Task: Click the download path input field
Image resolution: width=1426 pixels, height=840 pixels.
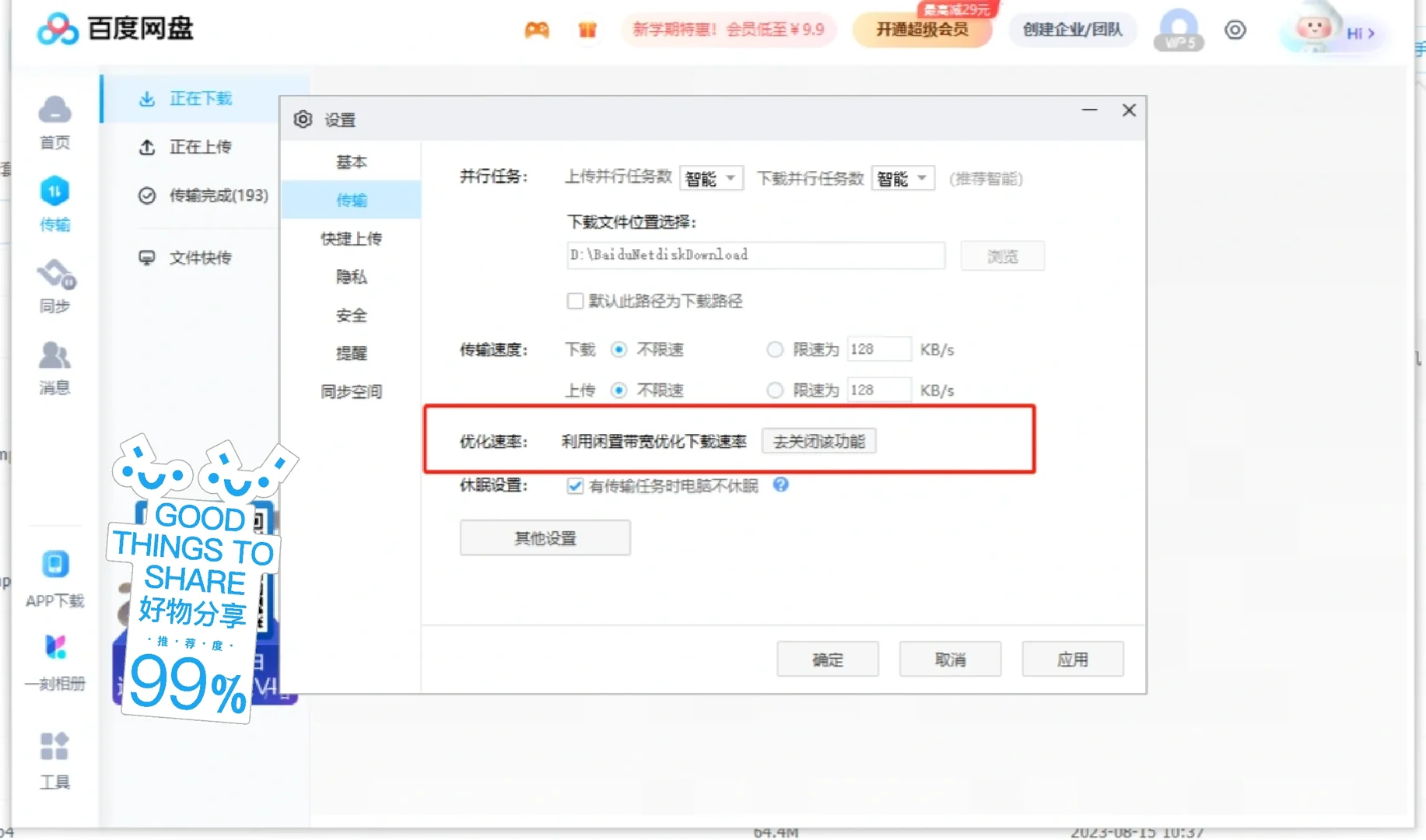Action: [x=755, y=255]
